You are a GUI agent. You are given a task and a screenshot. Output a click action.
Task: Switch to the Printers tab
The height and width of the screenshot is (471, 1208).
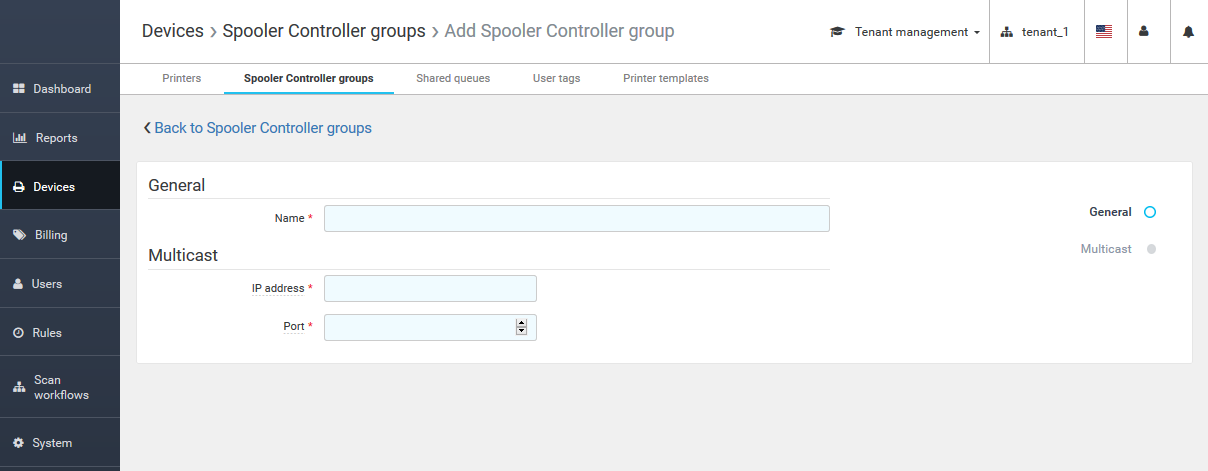tap(181, 78)
